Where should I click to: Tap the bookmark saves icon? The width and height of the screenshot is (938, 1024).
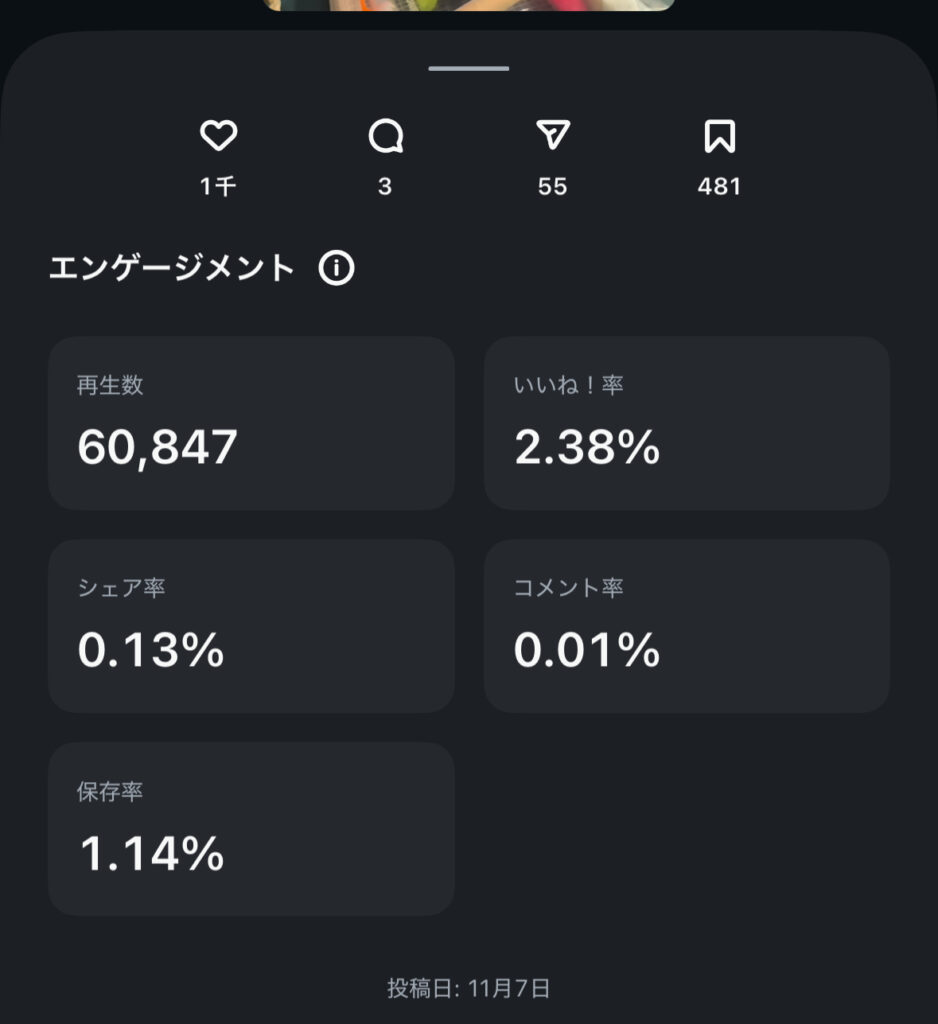[x=719, y=136]
